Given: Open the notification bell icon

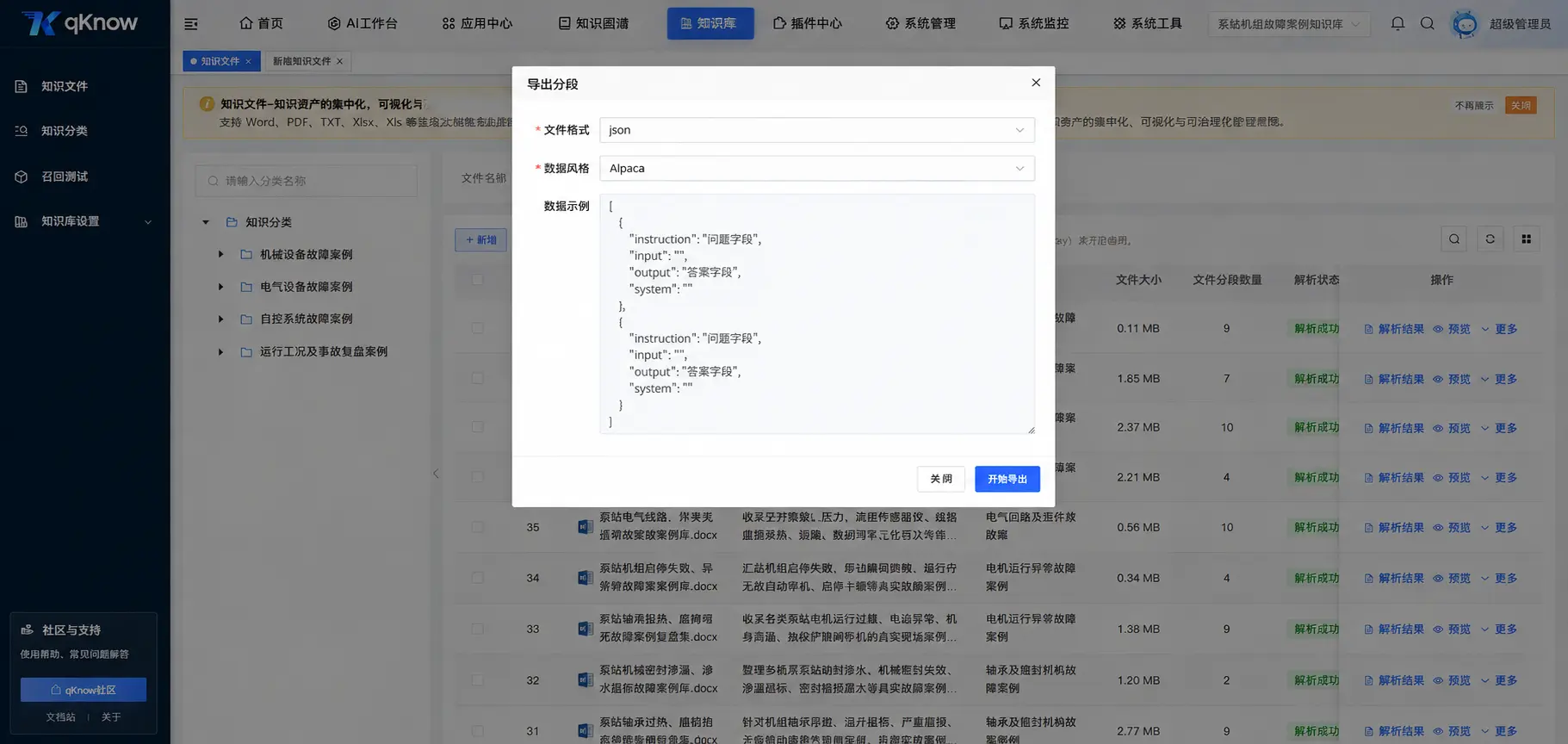Looking at the screenshot, I should (x=1398, y=23).
